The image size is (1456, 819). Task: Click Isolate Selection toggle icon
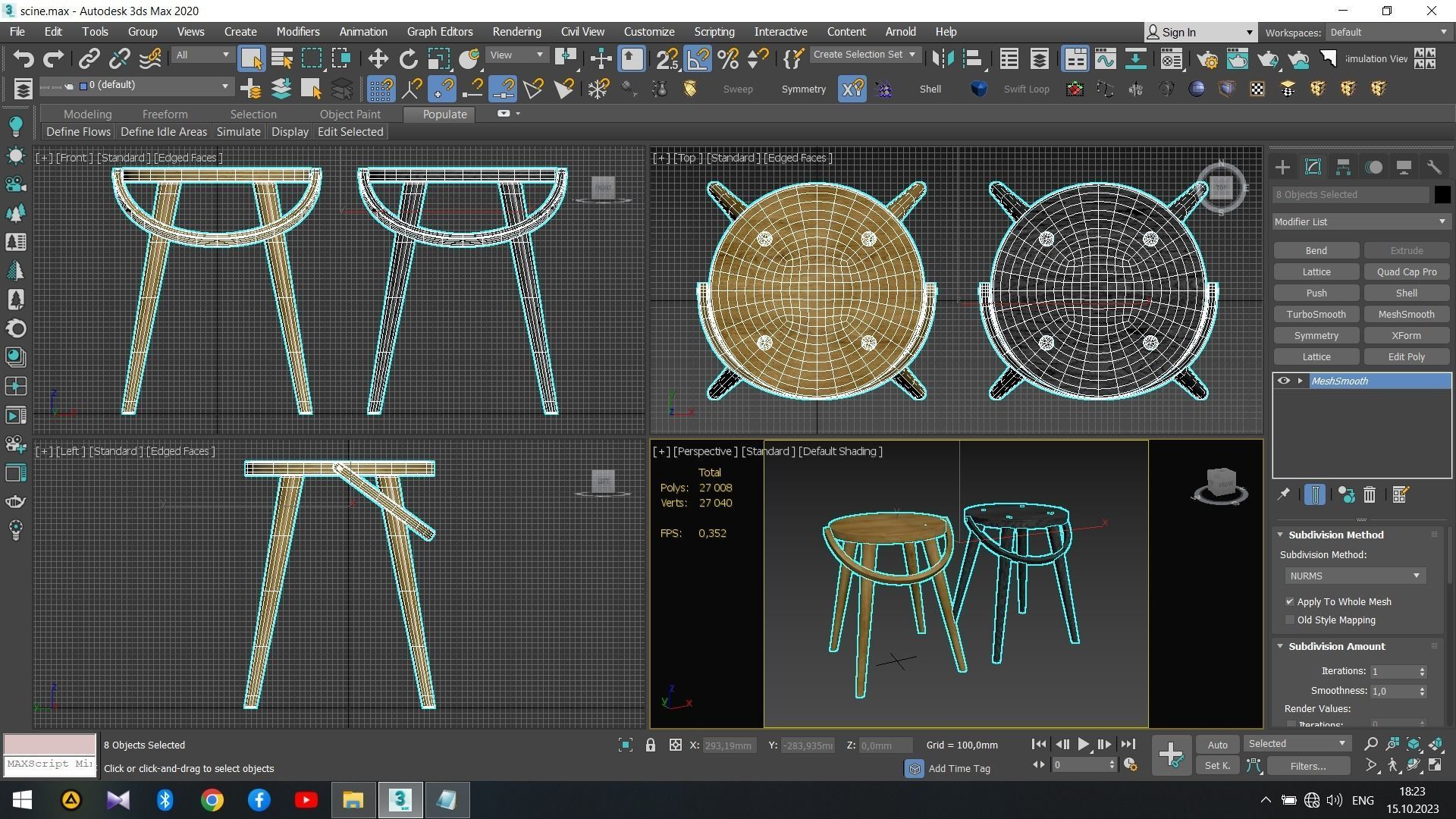coord(625,745)
